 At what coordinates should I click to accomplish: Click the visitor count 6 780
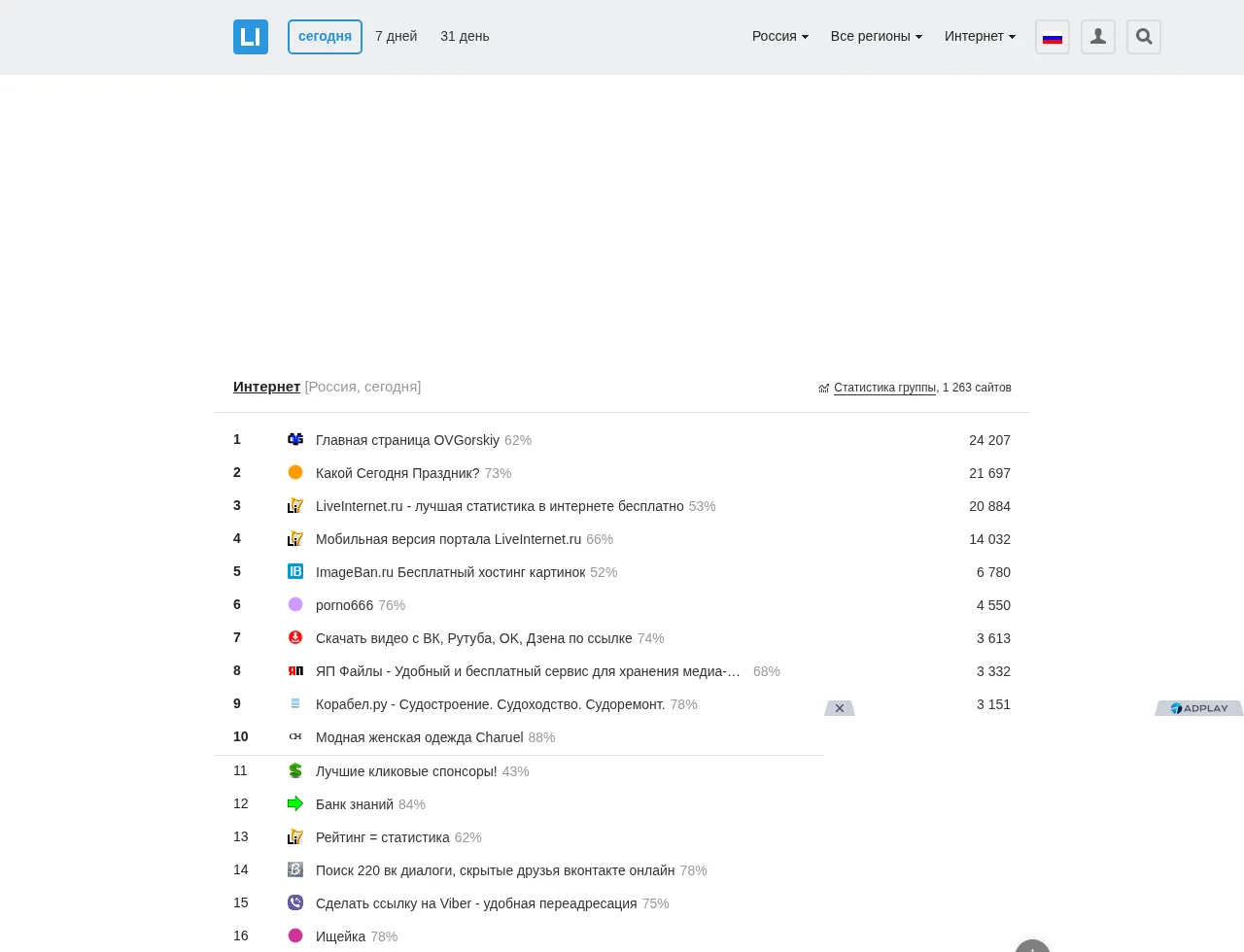pos(993,572)
